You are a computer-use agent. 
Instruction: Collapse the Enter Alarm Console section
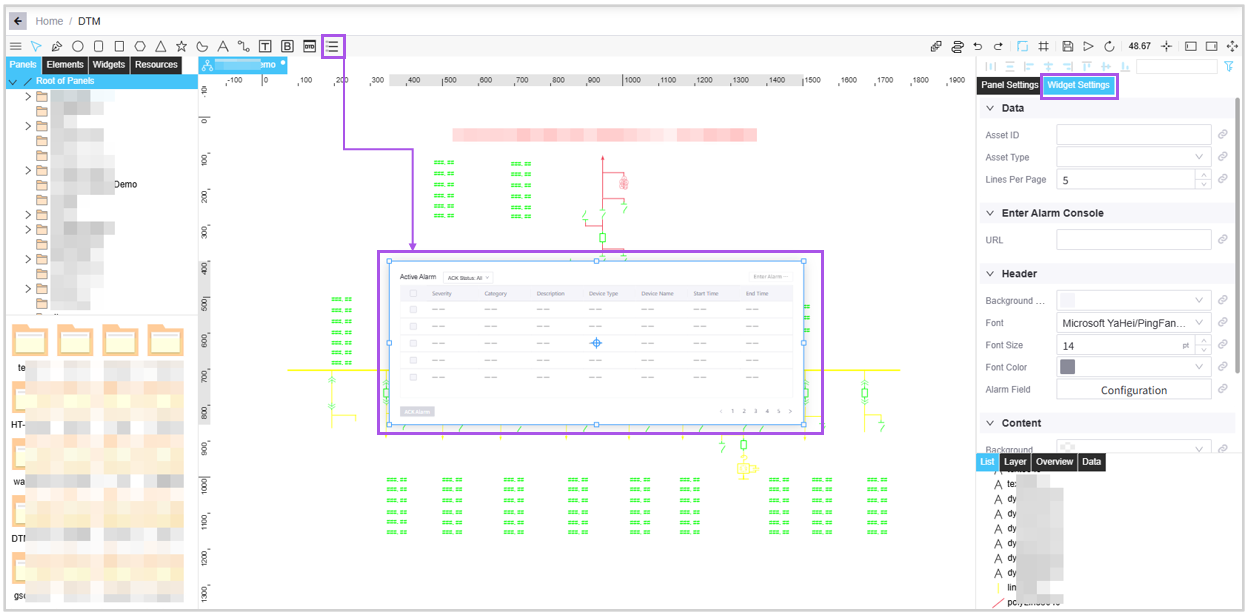point(990,213)
